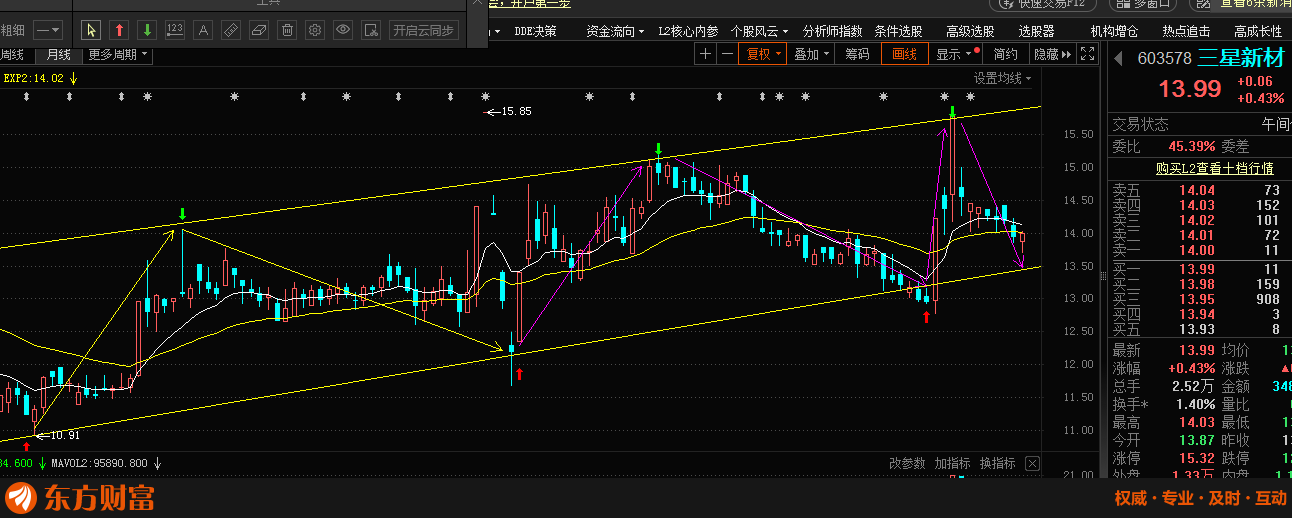The width and height of the screenshot is (1292, 518).
Task: Open the 复权 dropdown
Action: pyautogui.click(x=762, y=54)
